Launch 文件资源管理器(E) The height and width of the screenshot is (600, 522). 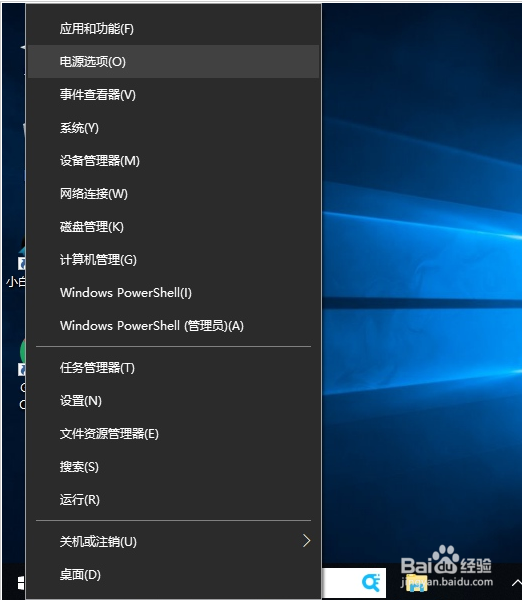[x=173, y=434]
